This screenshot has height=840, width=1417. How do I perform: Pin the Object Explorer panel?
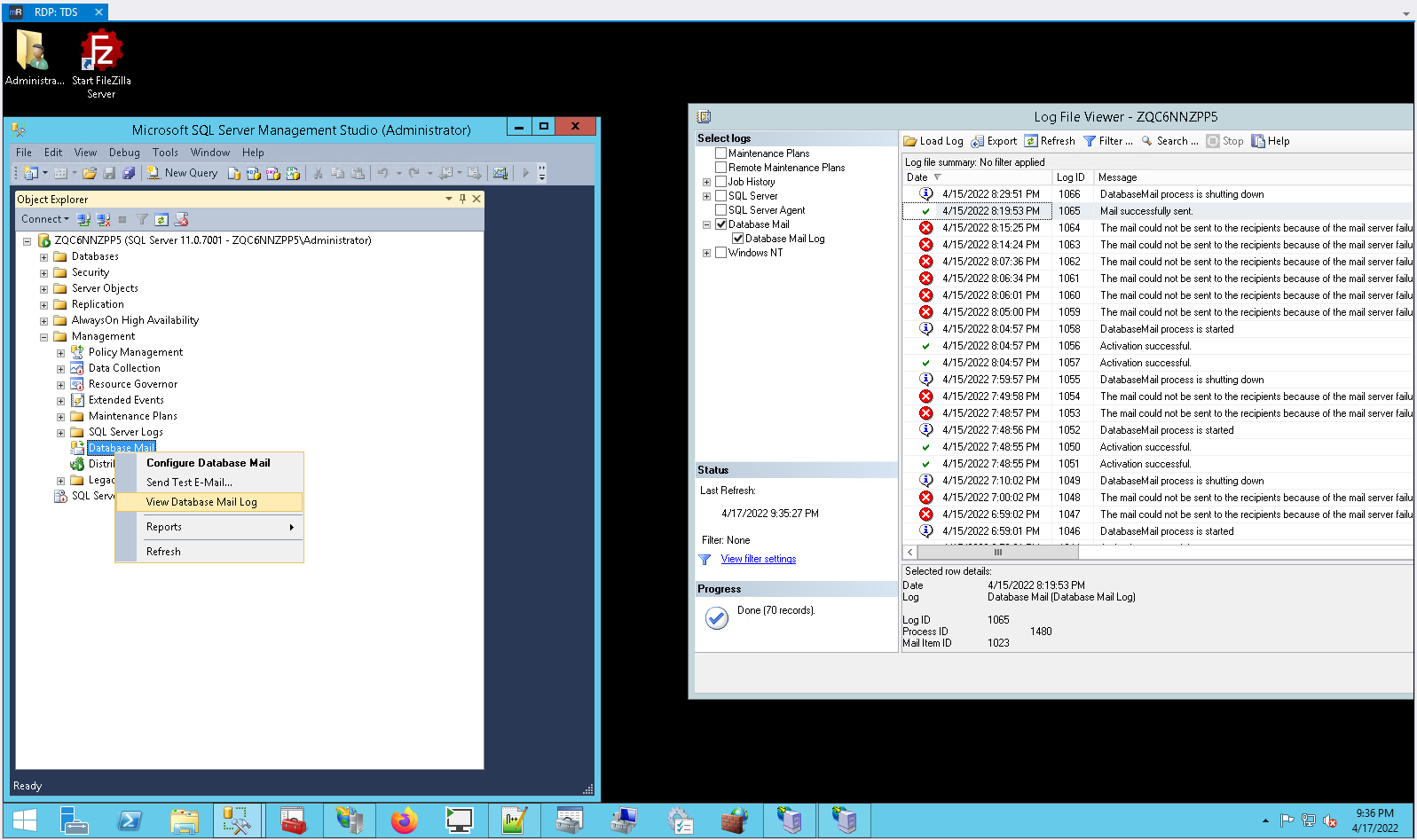point(462,199)
